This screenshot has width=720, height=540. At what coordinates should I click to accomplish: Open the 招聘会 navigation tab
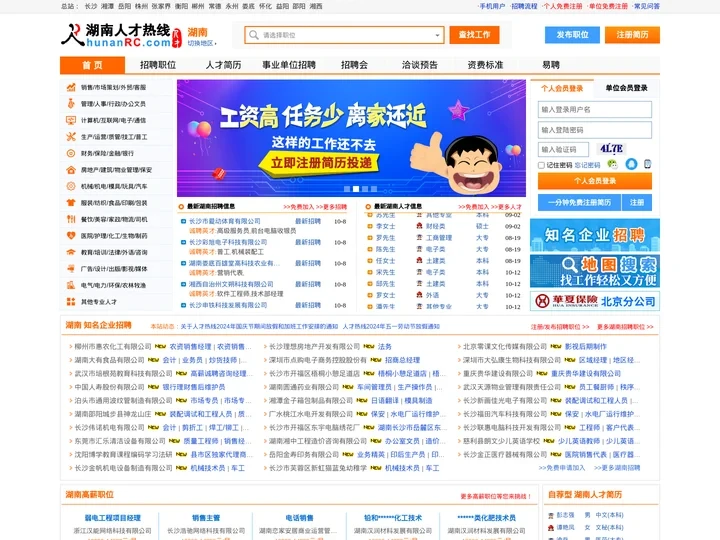354,65
